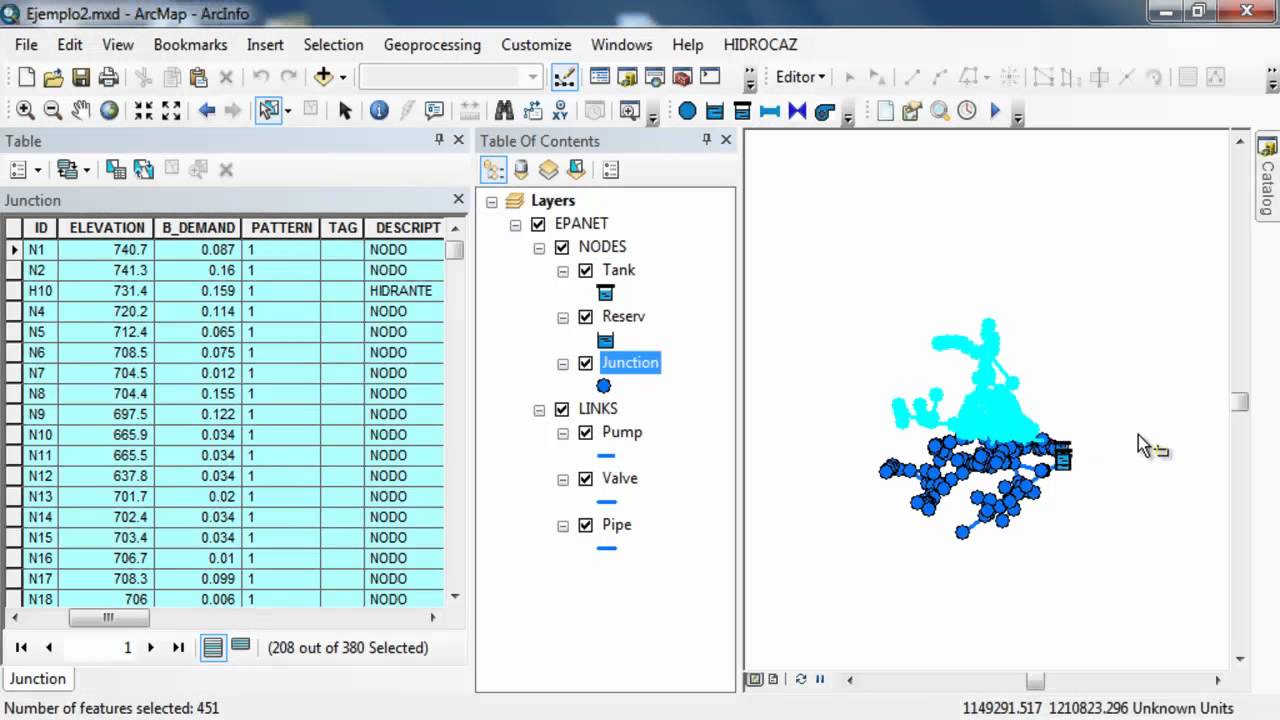Click the Print icon
The width and height of the screenshot is (1280, 720).
pos(109,77)
